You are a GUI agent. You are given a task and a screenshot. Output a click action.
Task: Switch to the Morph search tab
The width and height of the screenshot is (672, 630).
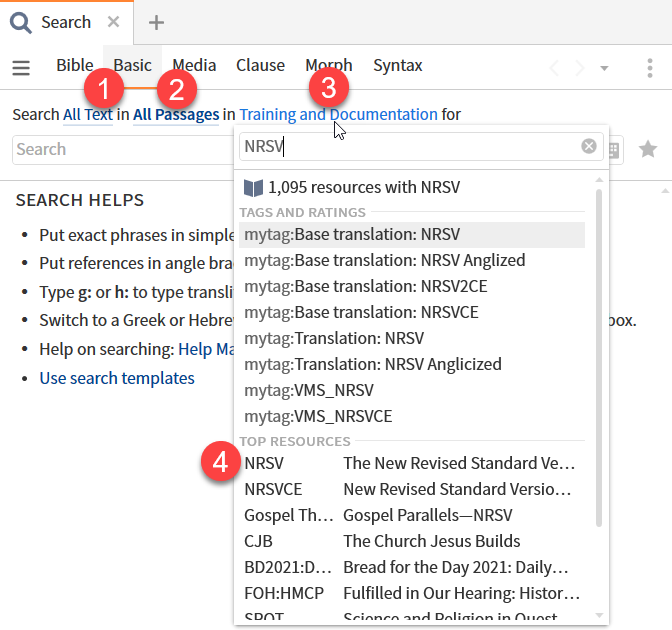pyautogui.click(x=329, y=65)
